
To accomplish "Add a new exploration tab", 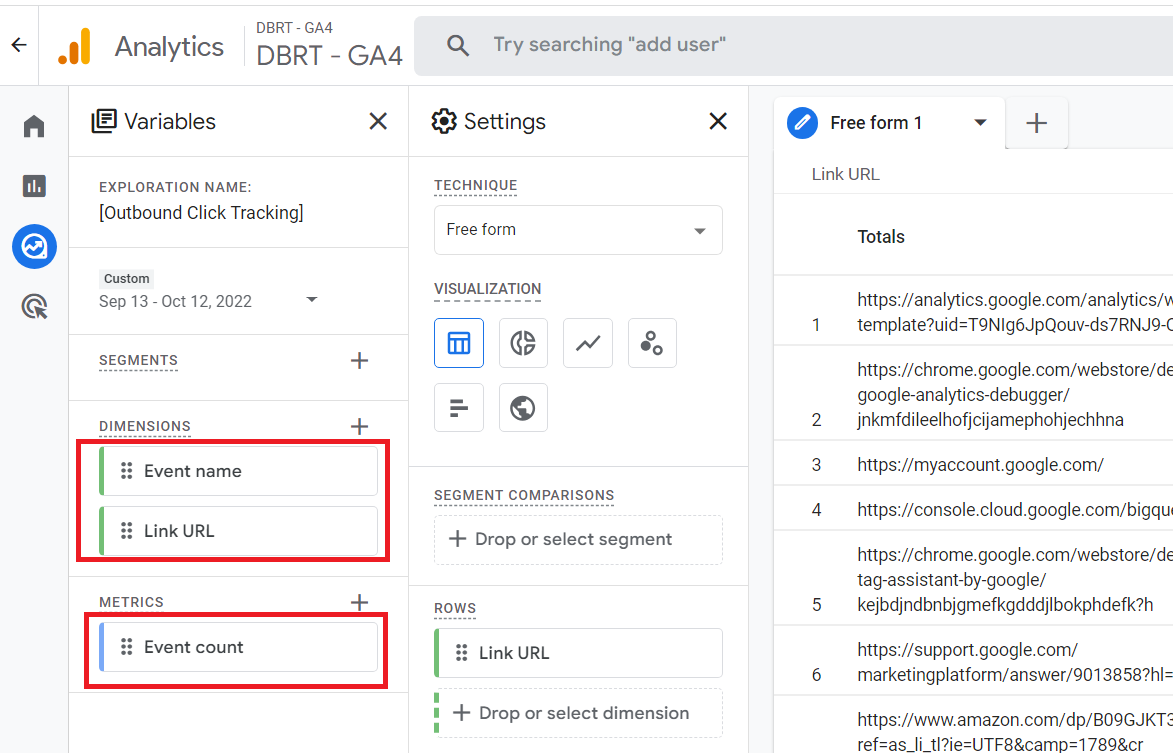I will click(x=1036, y=123).
